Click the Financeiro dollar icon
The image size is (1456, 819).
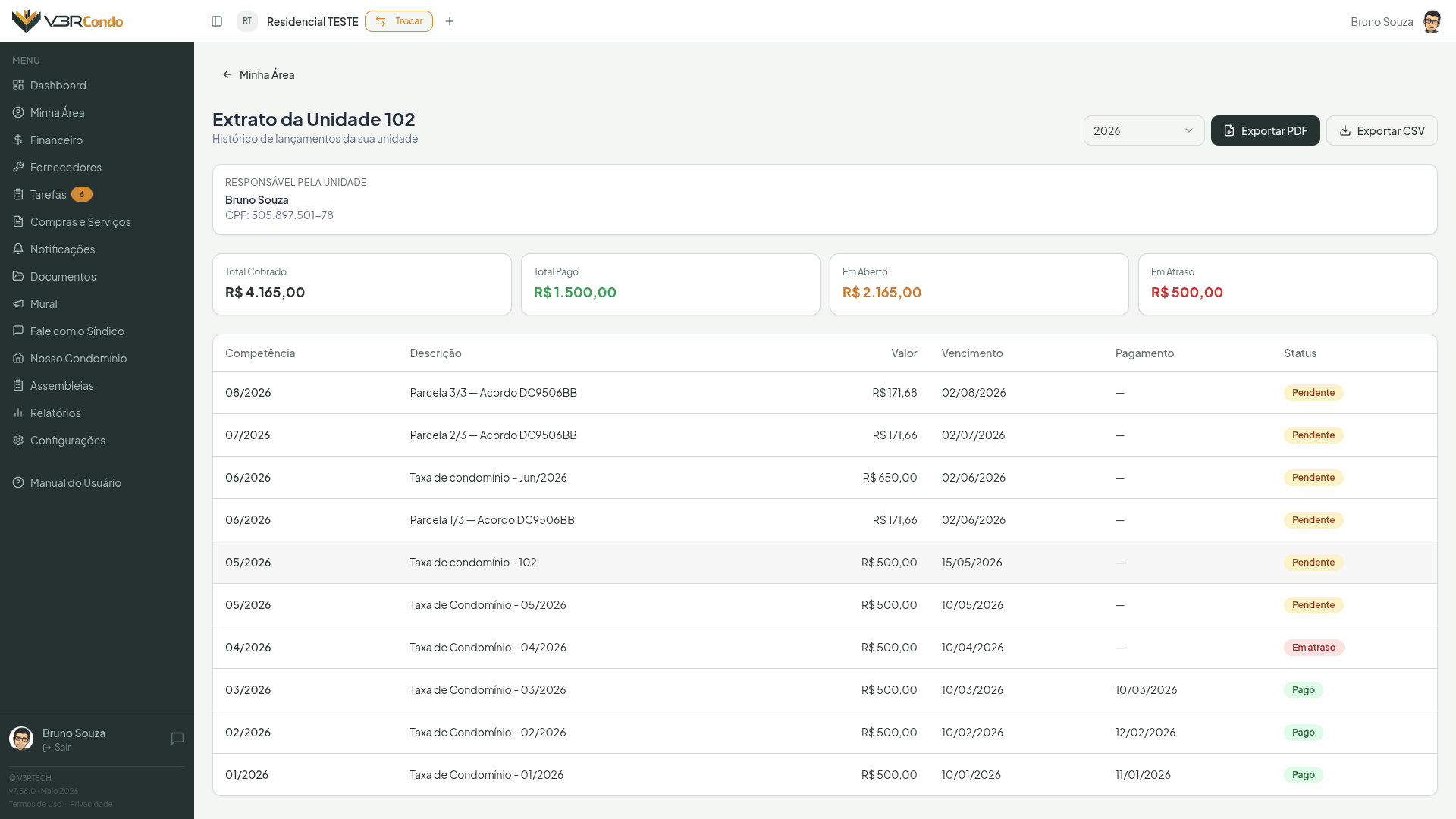click(x=18, y=140)
